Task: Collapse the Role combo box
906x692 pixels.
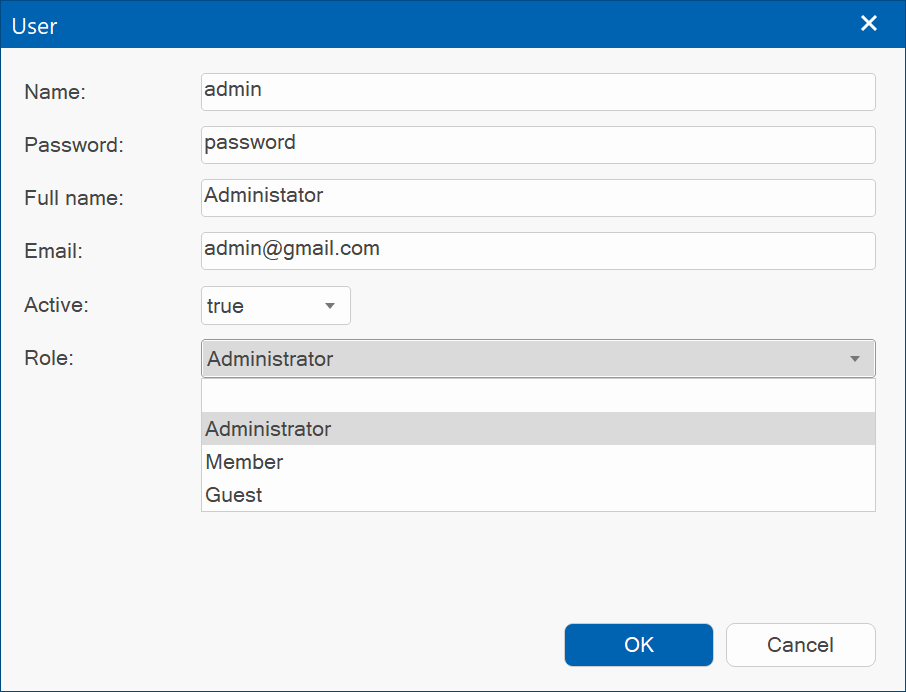Action: point(538,359)
